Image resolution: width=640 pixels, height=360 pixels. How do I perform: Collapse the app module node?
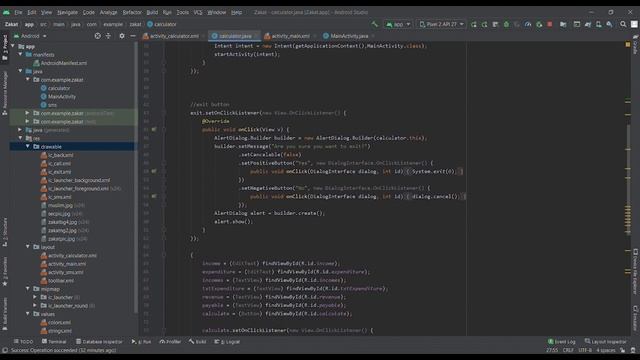point(13,46)
